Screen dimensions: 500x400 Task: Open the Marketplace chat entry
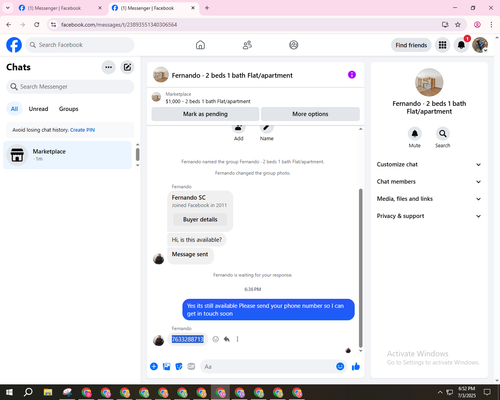pyautogui.click(x=68, y=155)
